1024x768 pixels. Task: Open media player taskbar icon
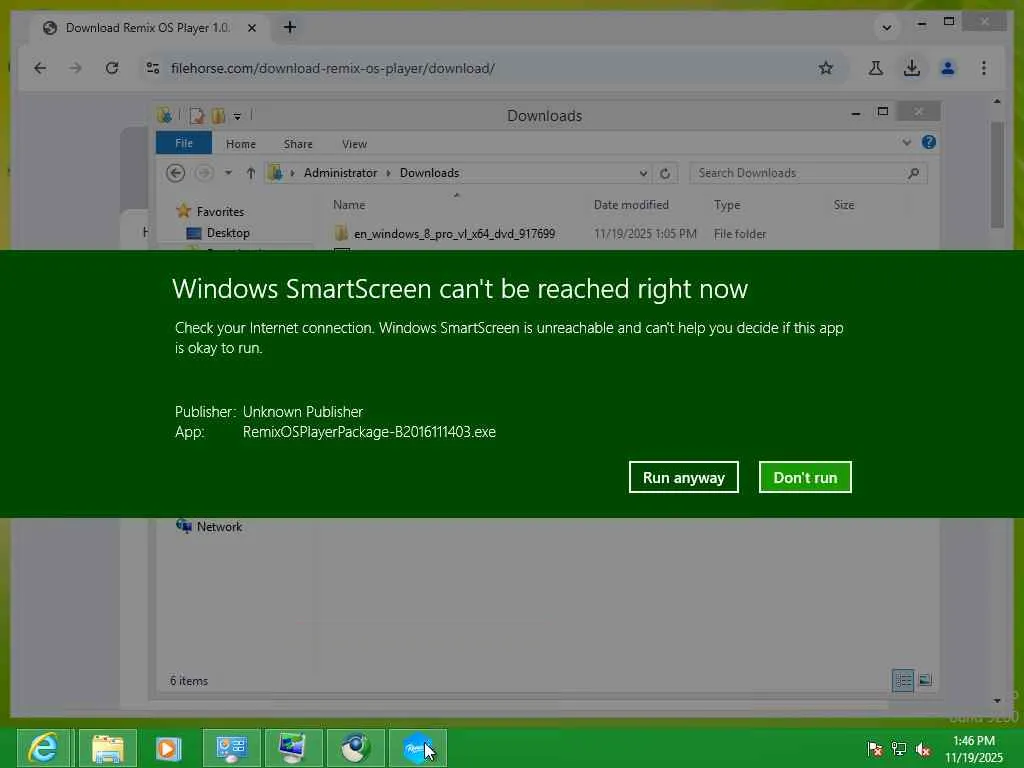coord(168,748)
